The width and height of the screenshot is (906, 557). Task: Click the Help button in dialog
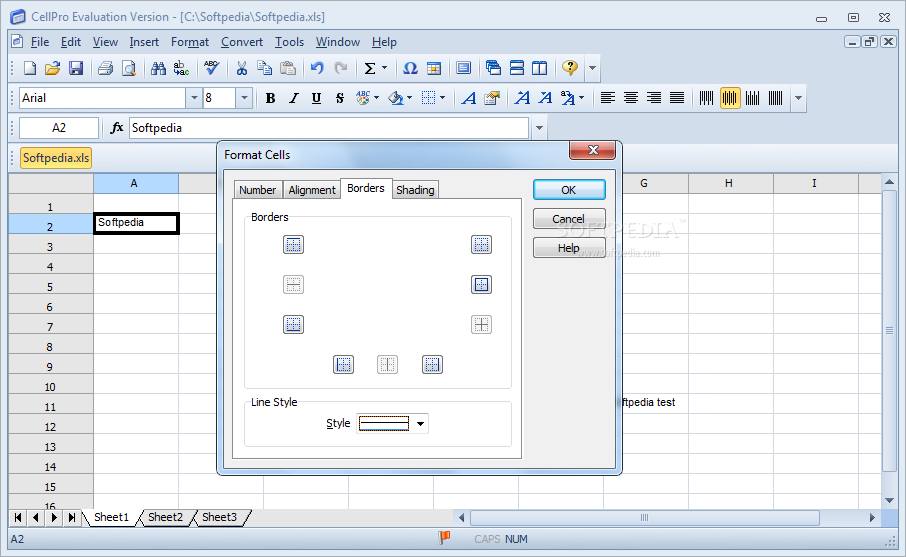(569, 248)
